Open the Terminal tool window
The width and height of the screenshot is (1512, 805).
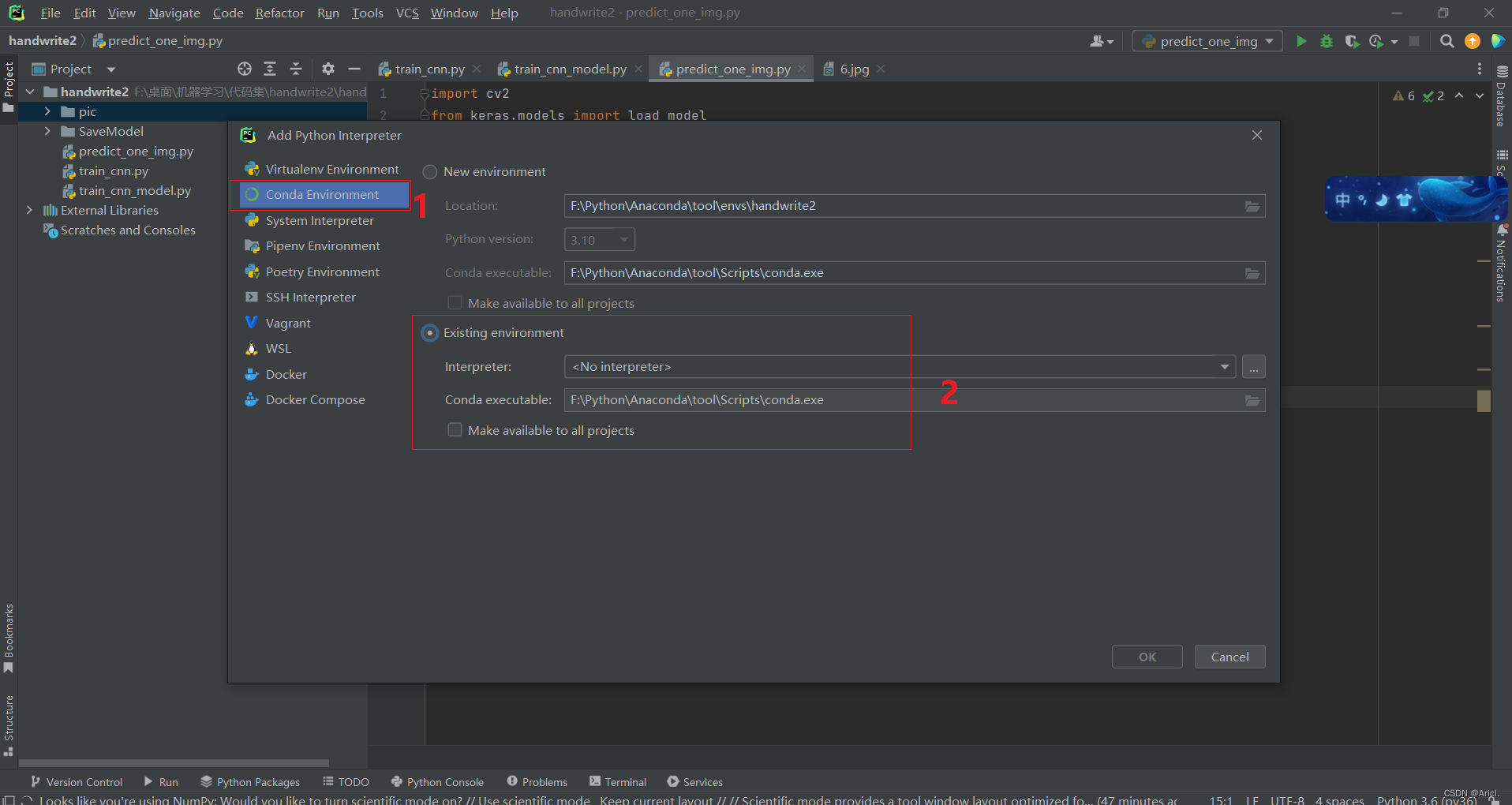click(618, 782)
